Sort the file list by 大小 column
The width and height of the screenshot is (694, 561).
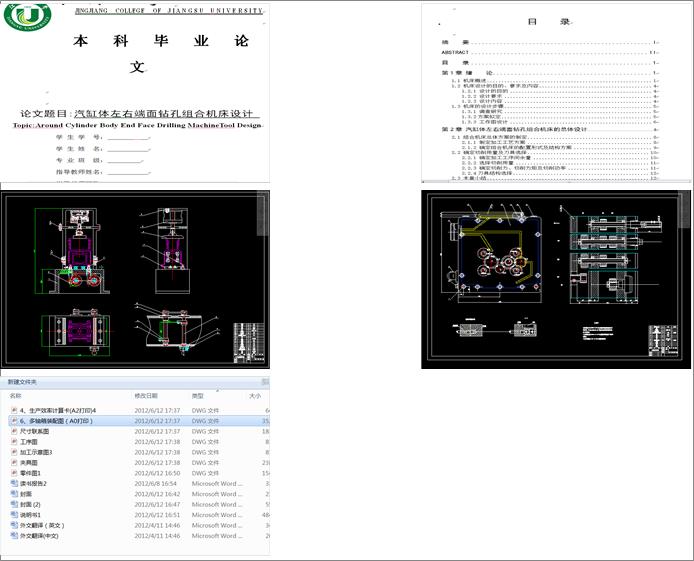pos(255,396)
